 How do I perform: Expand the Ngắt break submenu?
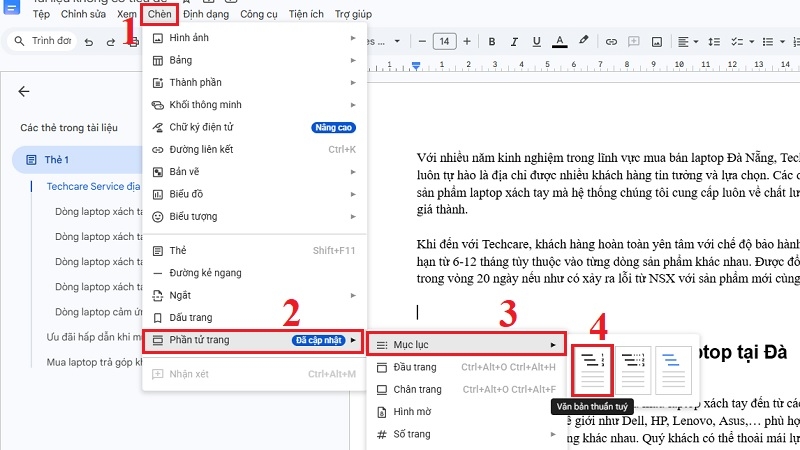click(x=254, y=295)
